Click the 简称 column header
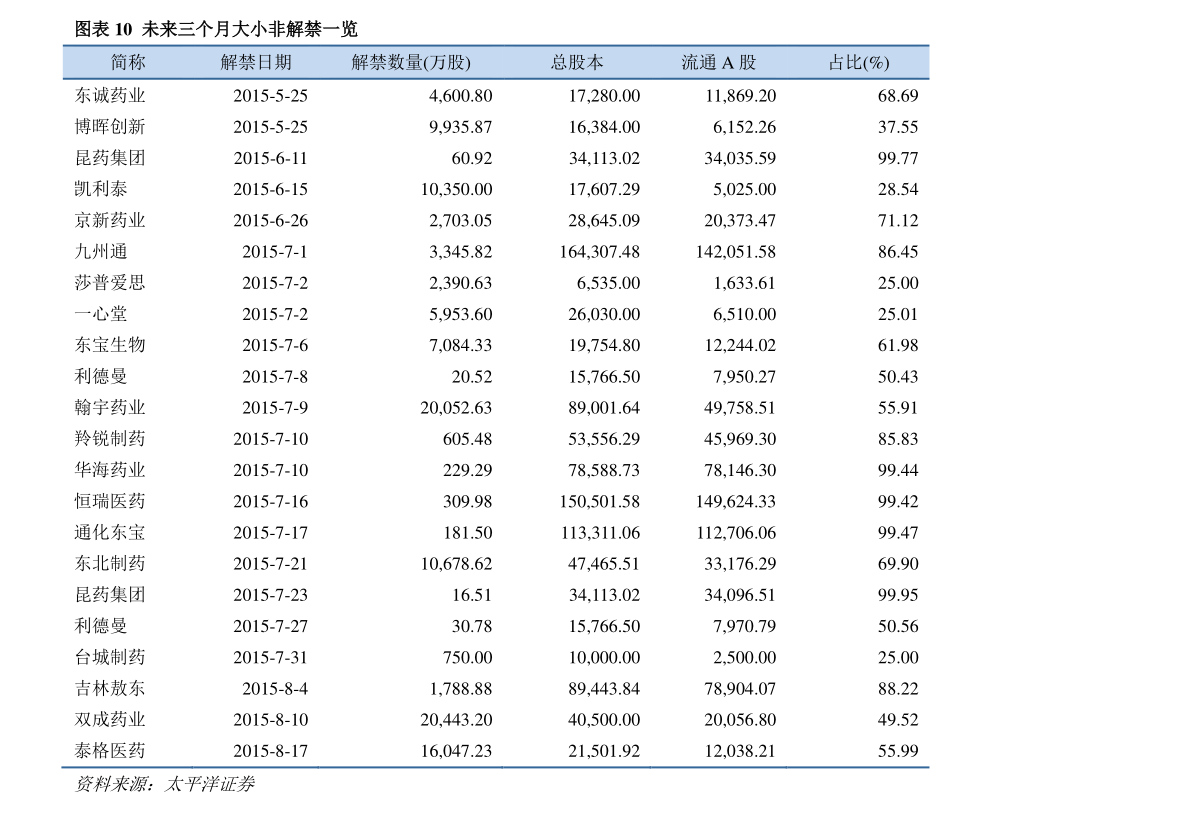This screenshot has width=1191, height=813. (128, 62)
